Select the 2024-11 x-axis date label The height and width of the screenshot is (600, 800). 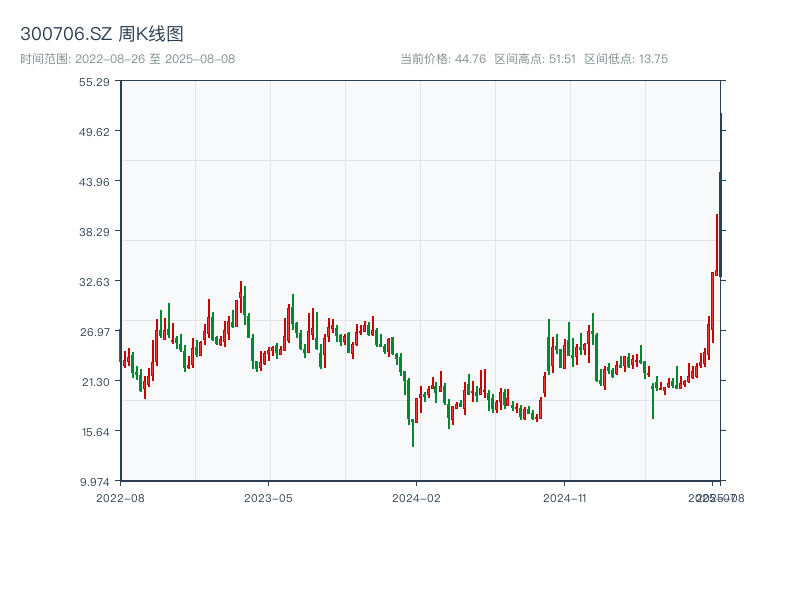(565, 497)
